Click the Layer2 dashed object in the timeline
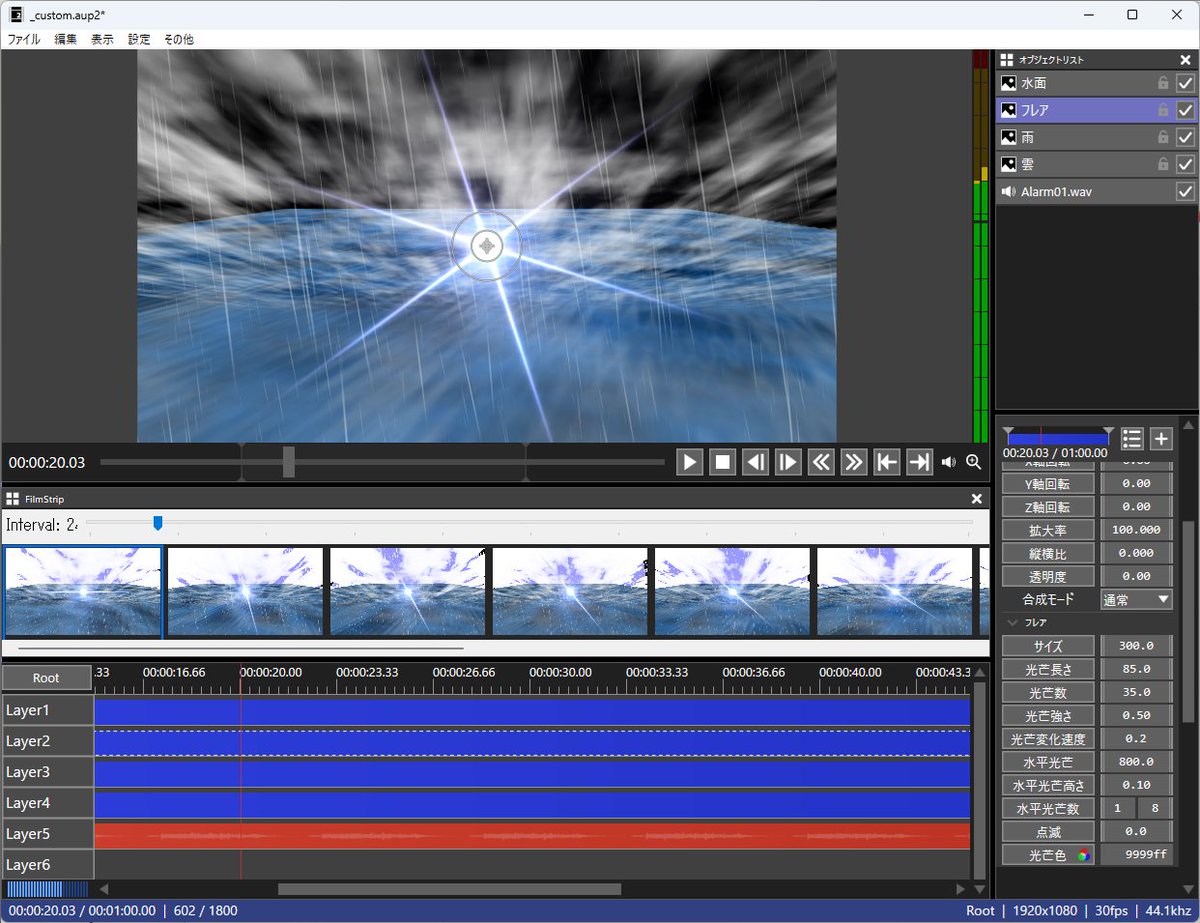1200x923 pixels. (532, 742)
